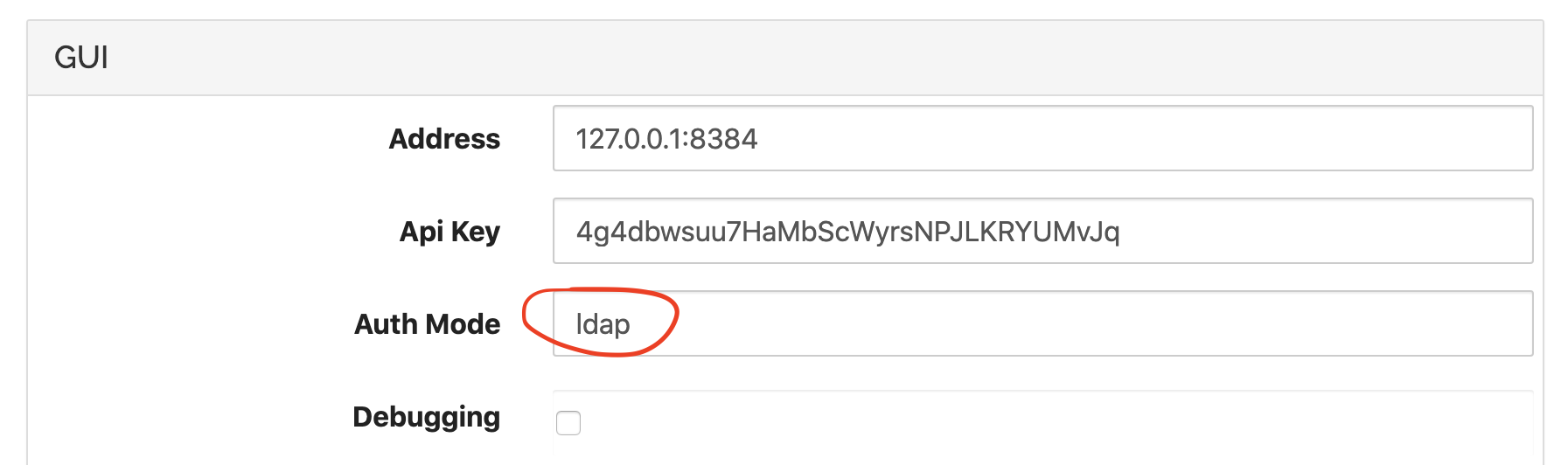
Task: Click the Api Key label text
Action: 449,232
